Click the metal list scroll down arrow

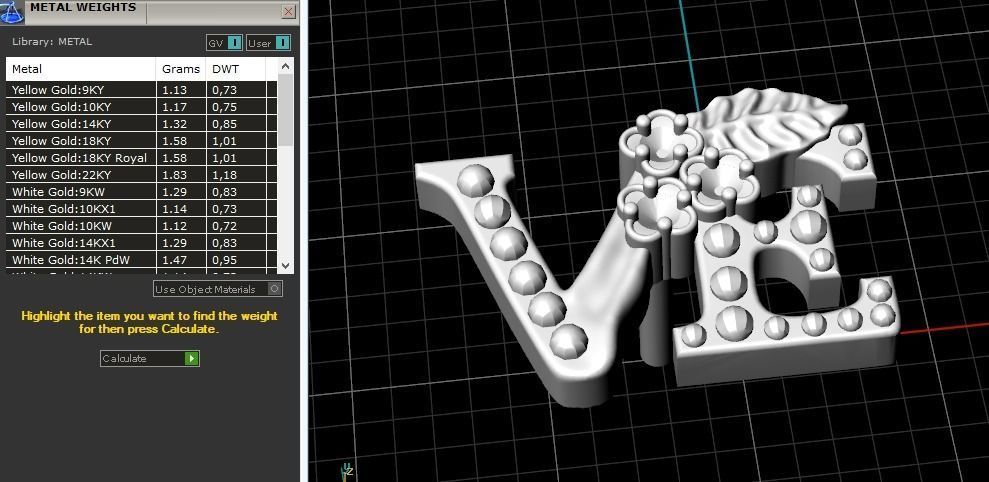pyautogui.click(x=286, y=266)
